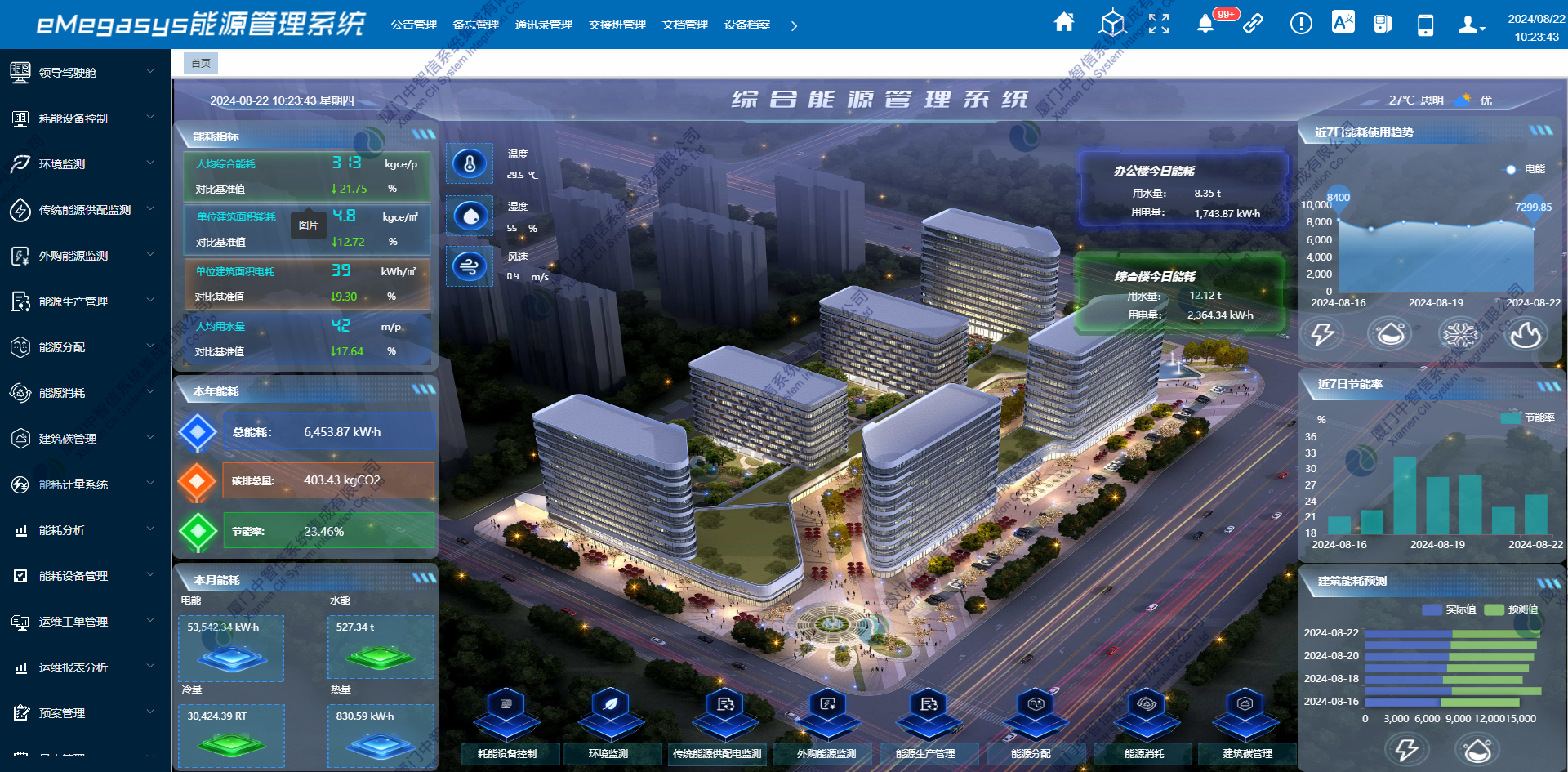Click 传统能源供配电监测 bottom button

pyautogui.click(x=717, y=754)
